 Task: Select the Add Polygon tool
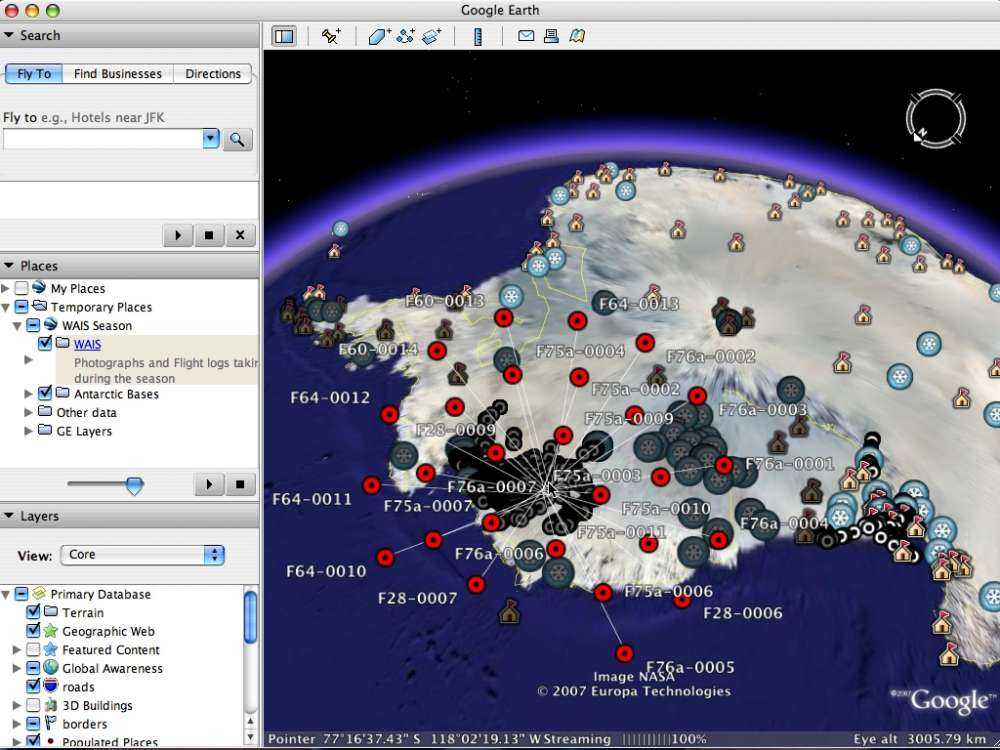point(379,36)
